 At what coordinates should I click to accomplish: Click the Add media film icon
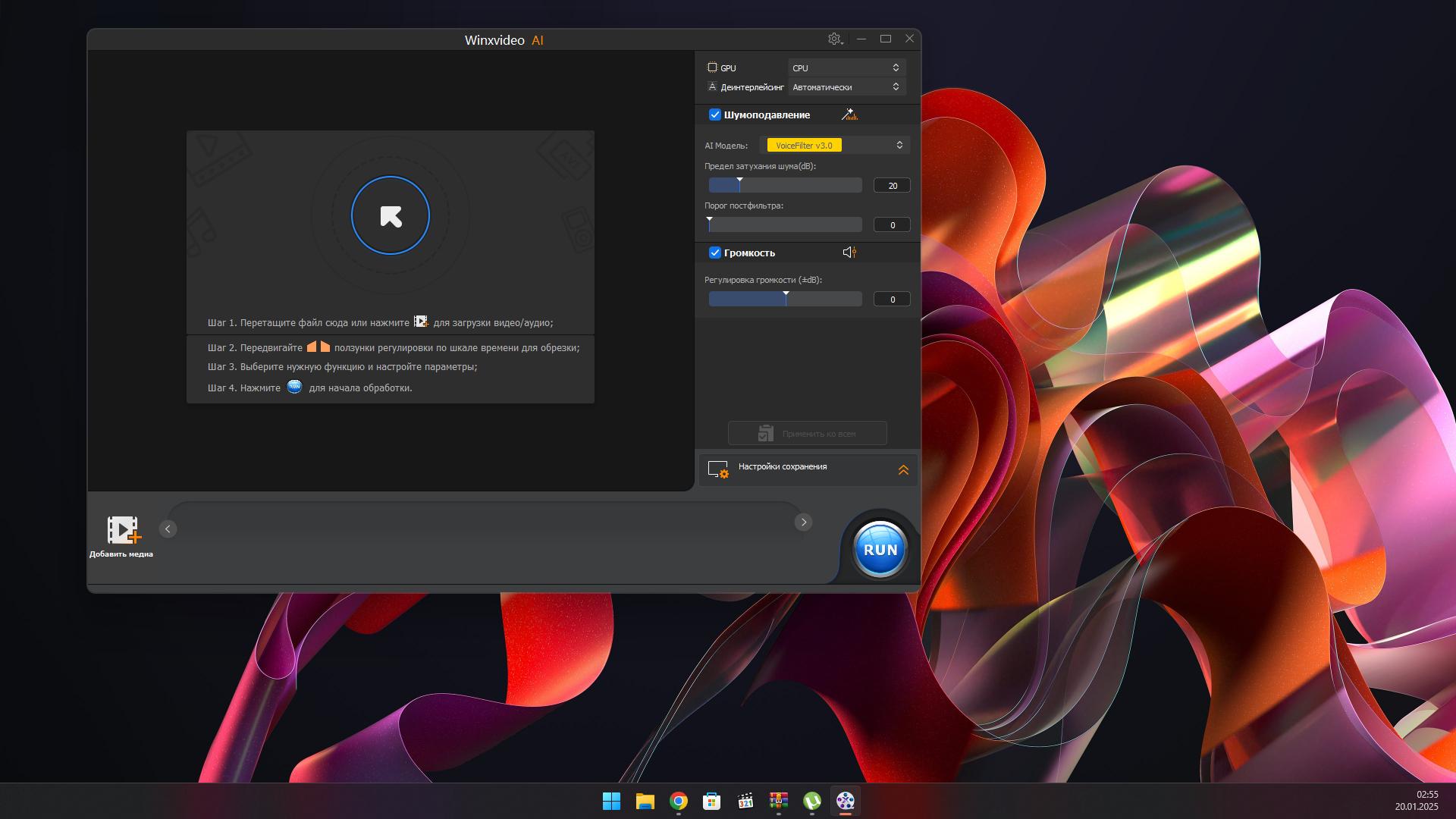[x=124, y=530]
